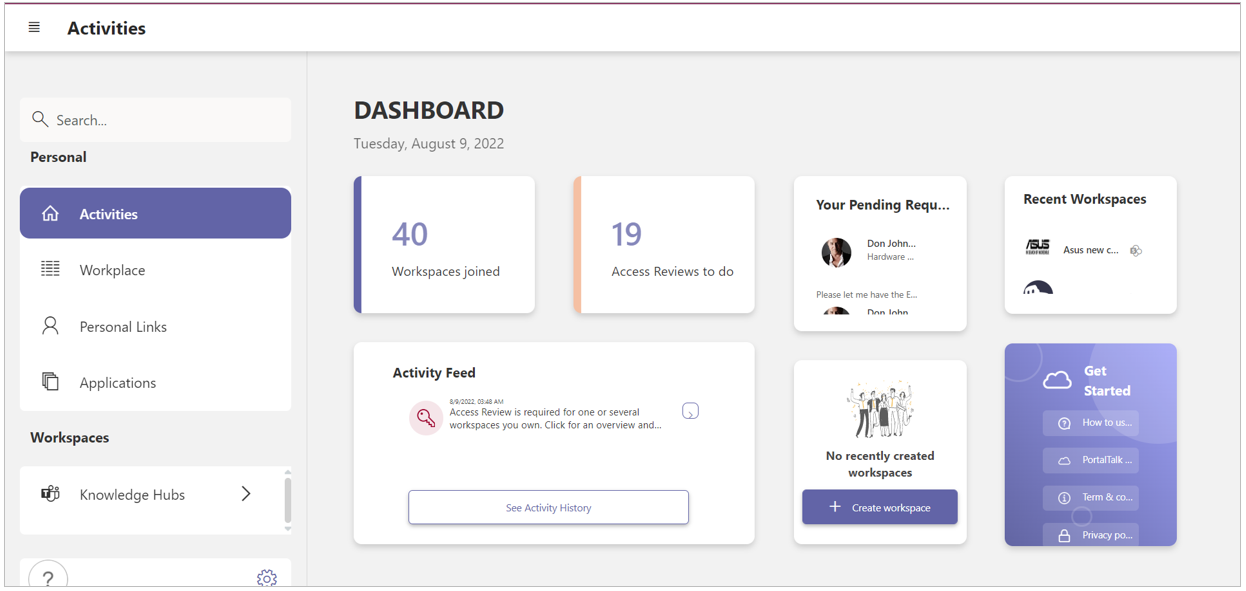
Task: Open settings via the gear icon
Action: tap(266, 578)
